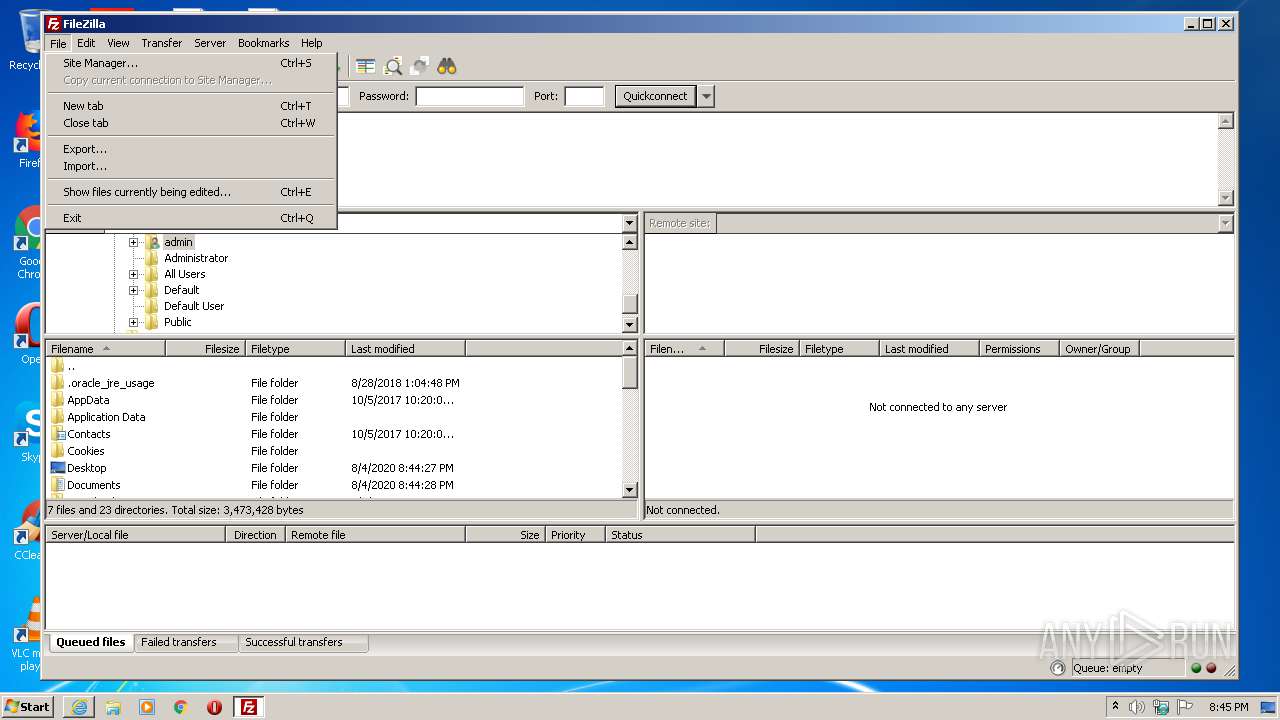Click the Quickconnect button

pos(655,96)
